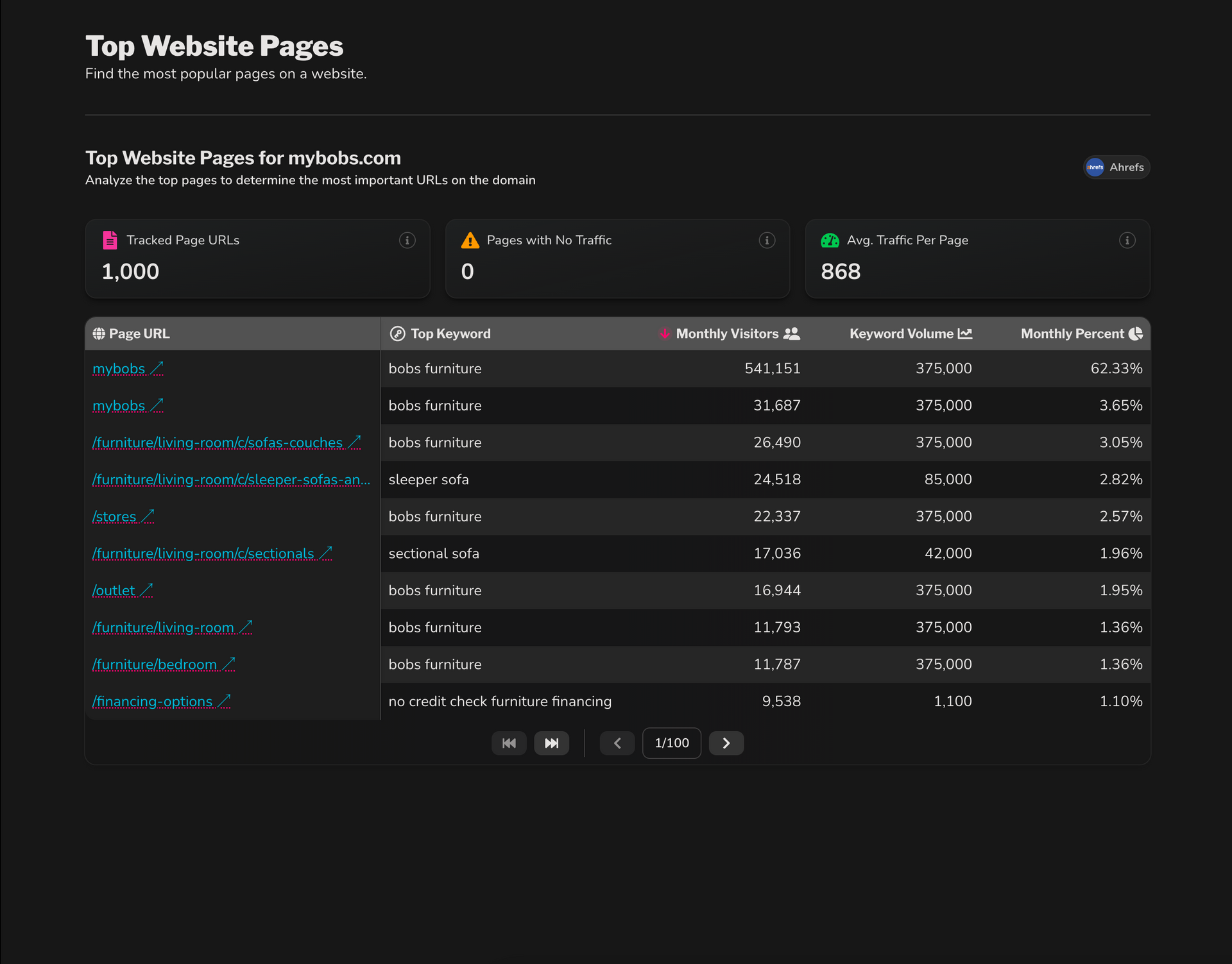Click the green speedometer icon
The width and height of the screenshot is (1232, 964).
click(830, 241)
